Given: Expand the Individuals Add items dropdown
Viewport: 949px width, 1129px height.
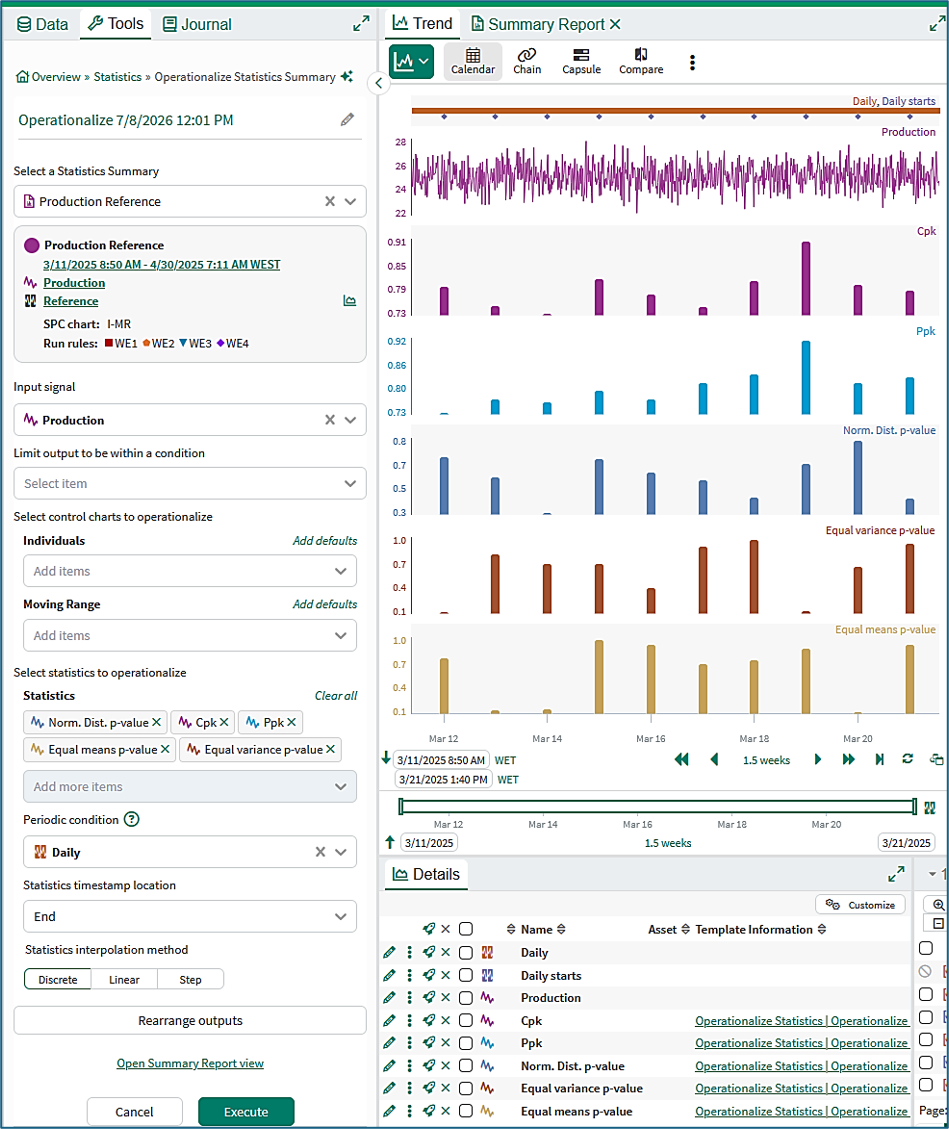Looking at the screenshot, I should (x=190, y=571).
